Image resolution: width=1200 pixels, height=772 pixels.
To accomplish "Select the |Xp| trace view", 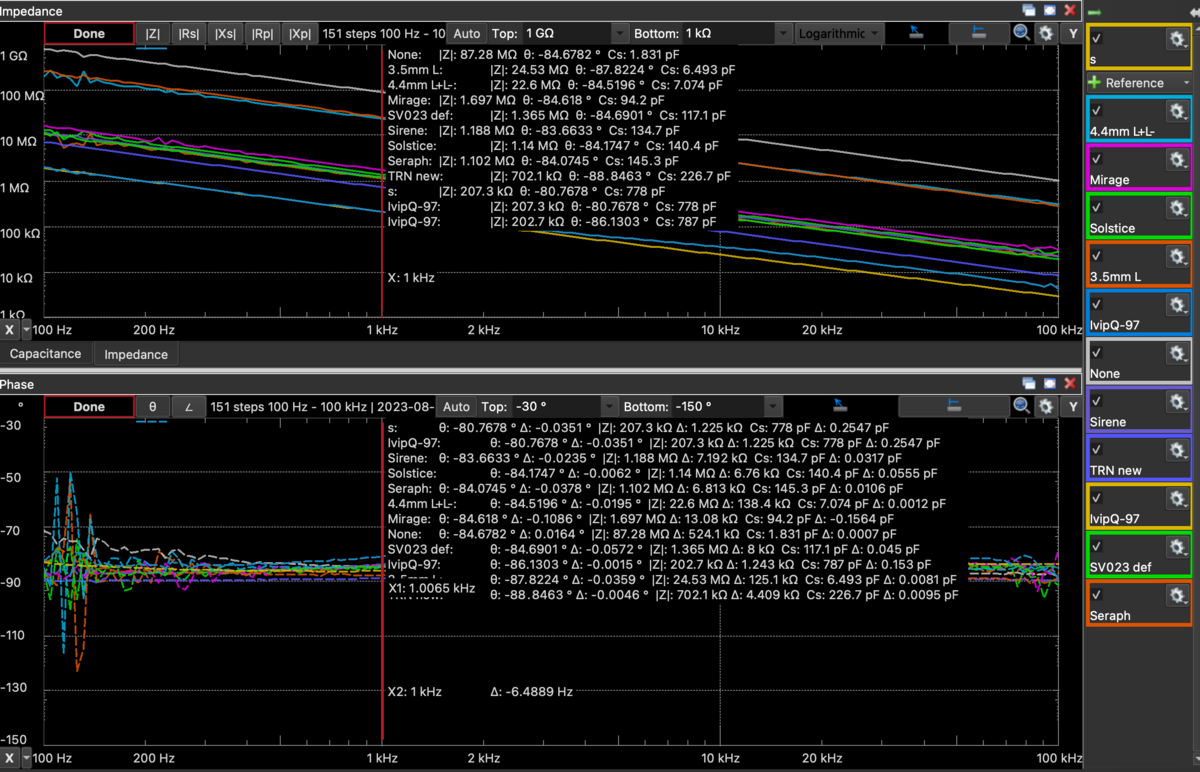I will 299,33.
